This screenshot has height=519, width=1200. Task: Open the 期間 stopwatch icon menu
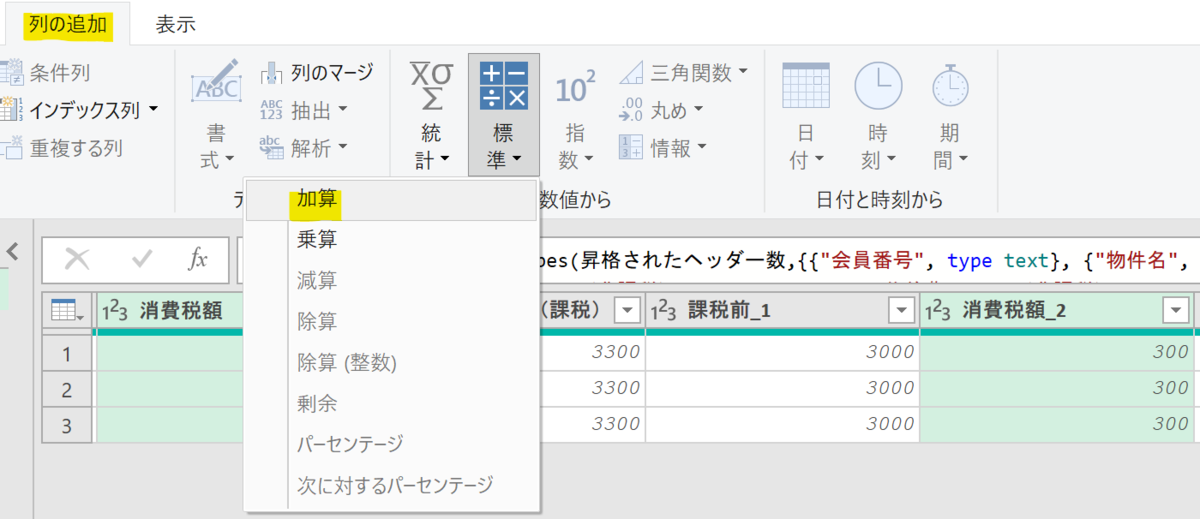click(x=950, y=85)
